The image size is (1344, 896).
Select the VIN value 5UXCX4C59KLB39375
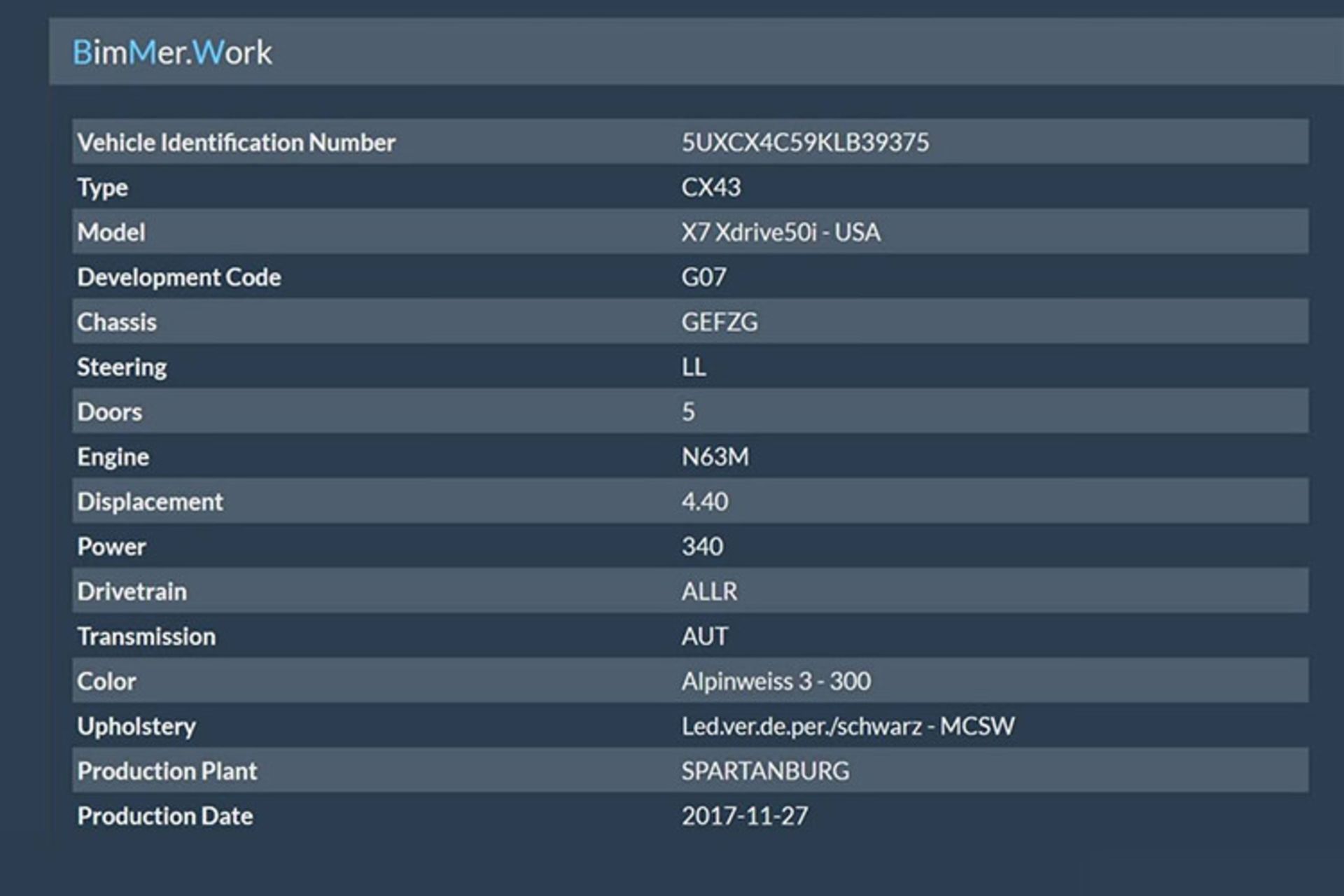point(805,142)
